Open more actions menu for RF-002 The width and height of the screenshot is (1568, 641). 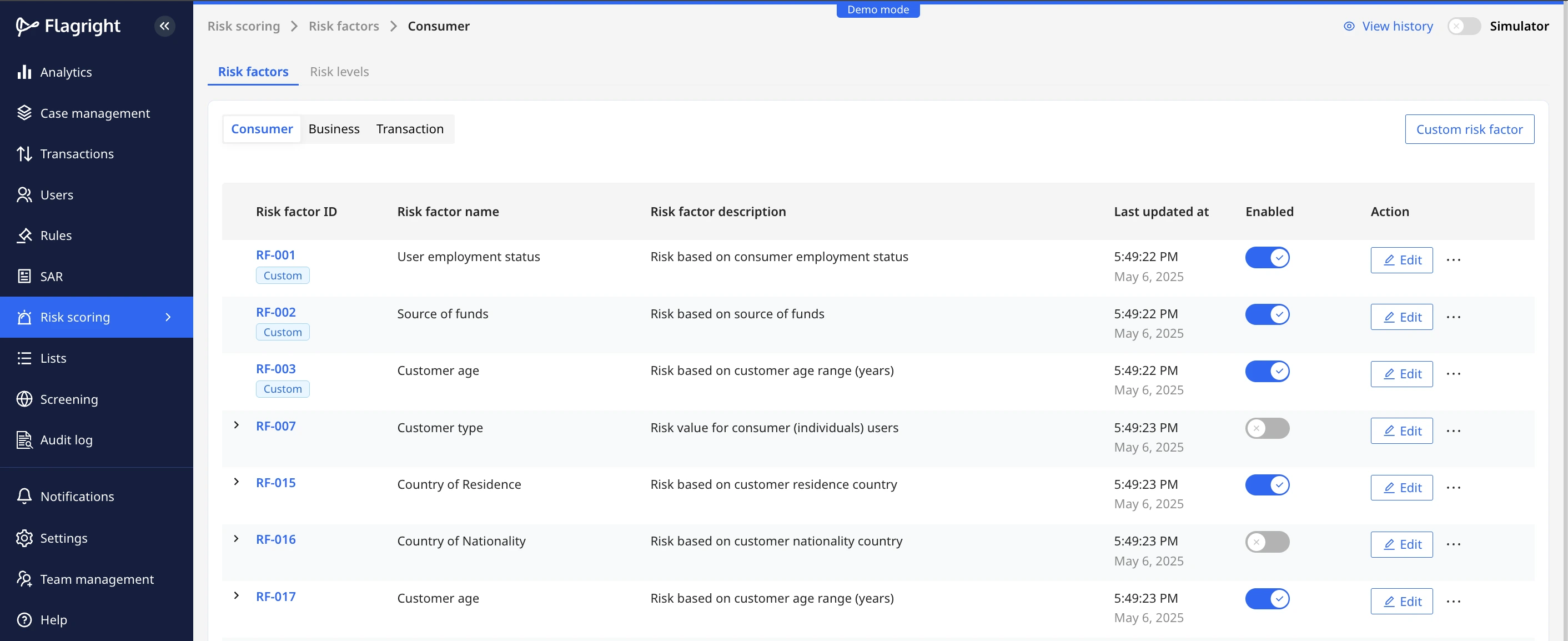1453,317
